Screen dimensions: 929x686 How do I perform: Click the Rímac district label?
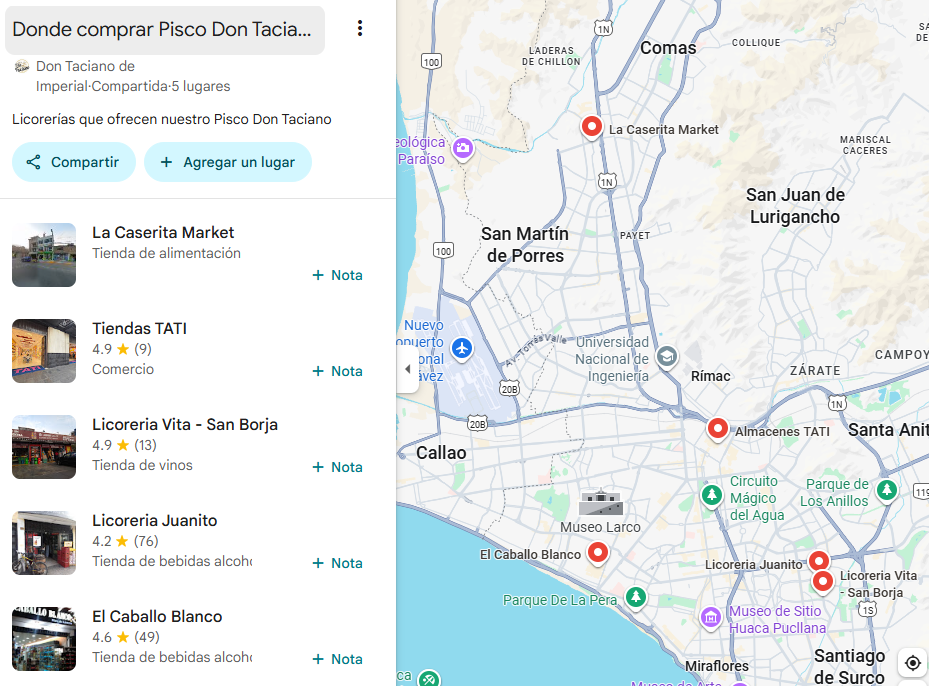pos(710,376)
